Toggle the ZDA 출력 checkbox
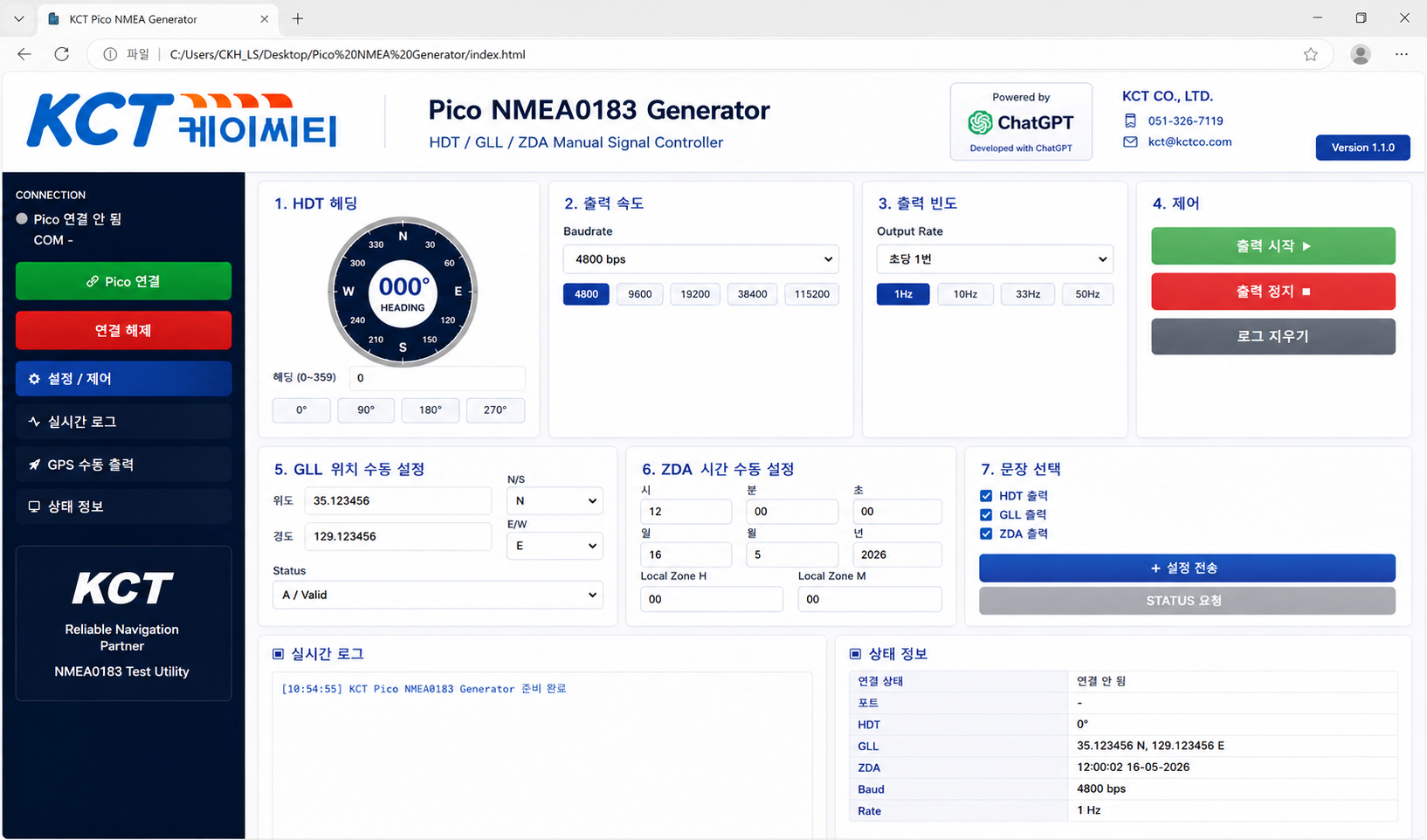This screenshot has width=1427, height=840. 986,534
